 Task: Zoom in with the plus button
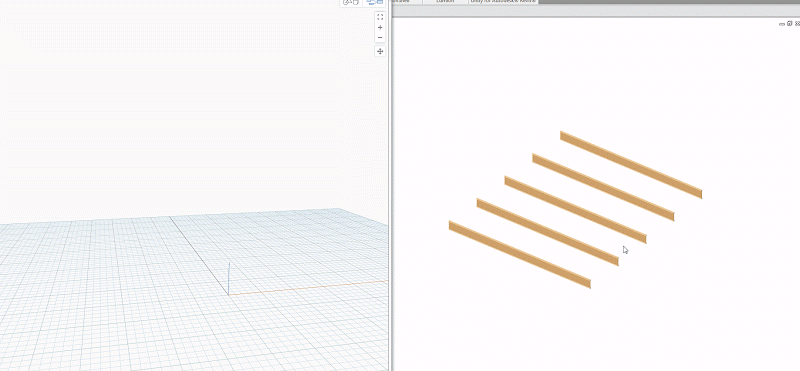coord(380,28)
